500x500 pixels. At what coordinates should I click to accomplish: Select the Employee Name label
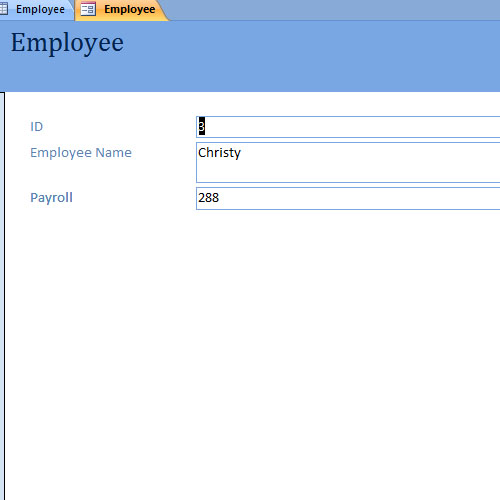(x=81, y=153)
